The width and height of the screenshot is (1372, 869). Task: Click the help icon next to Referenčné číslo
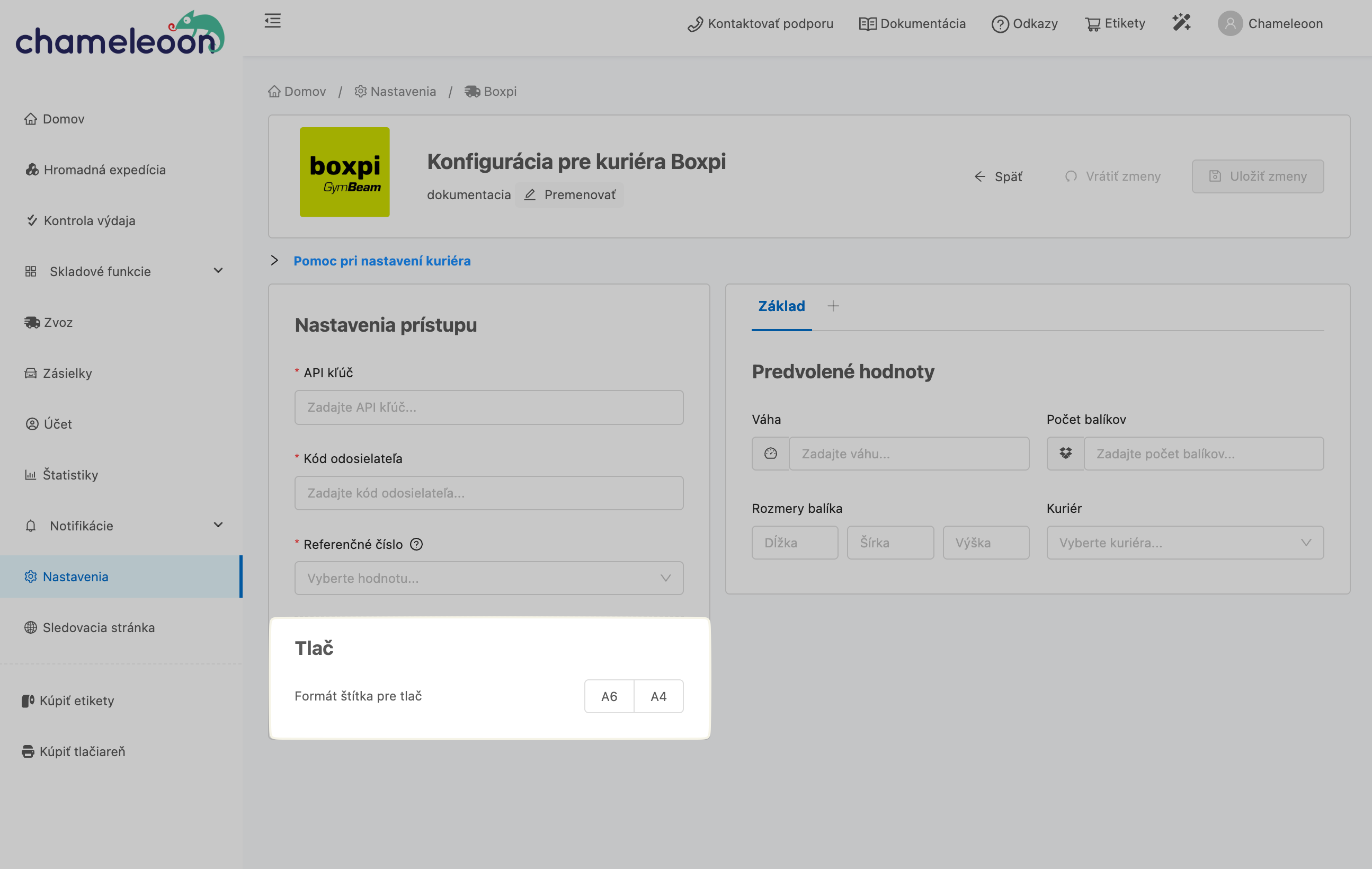(x=416, y=544)
